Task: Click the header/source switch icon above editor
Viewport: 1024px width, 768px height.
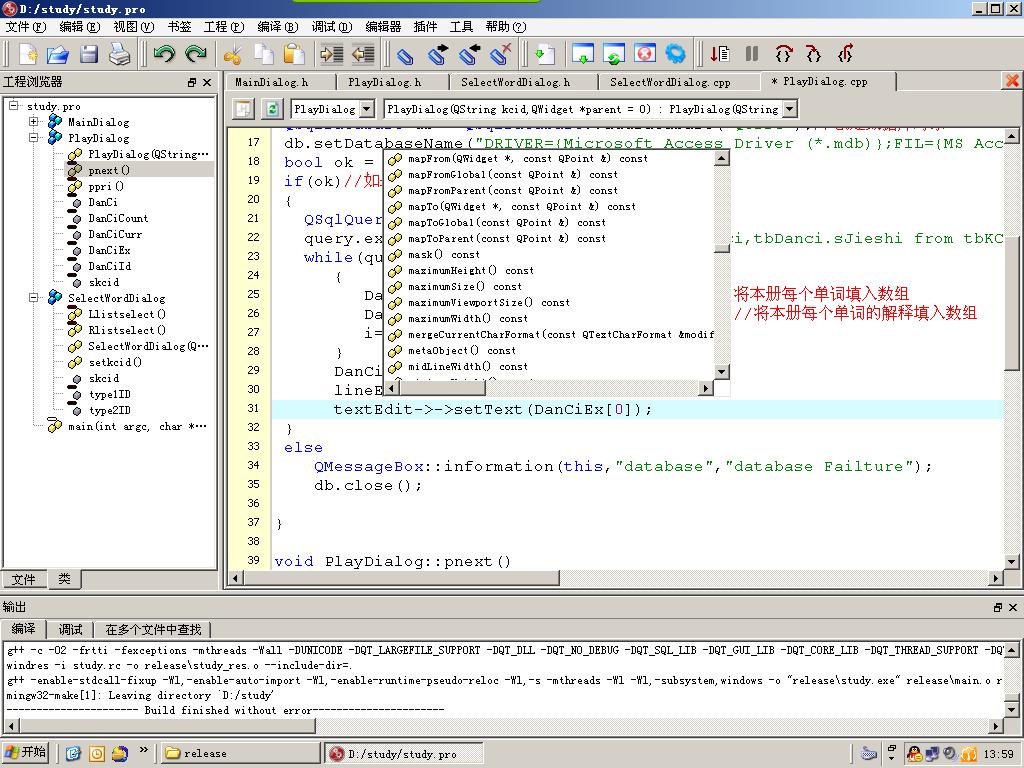Action: pos(243,108)
